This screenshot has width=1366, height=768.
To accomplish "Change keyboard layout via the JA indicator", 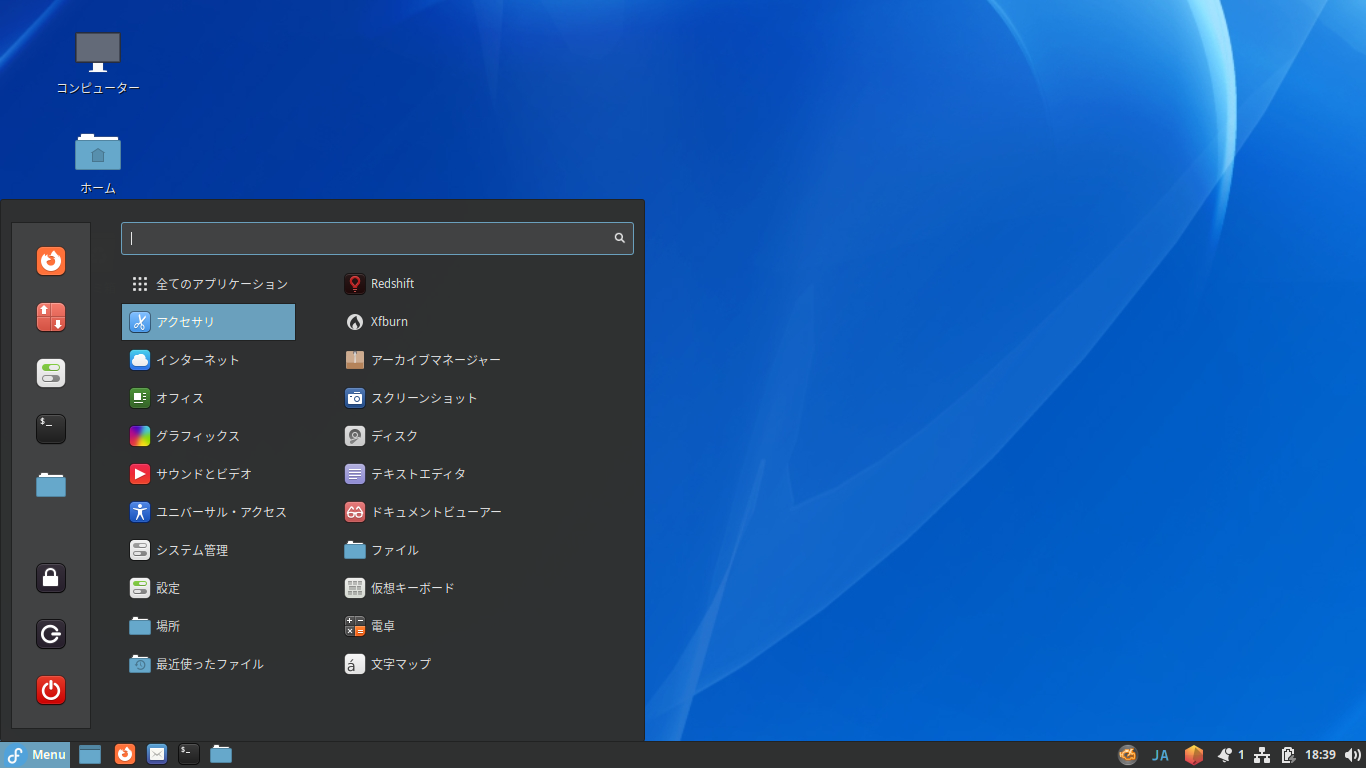I will (x=1160, y=755).
